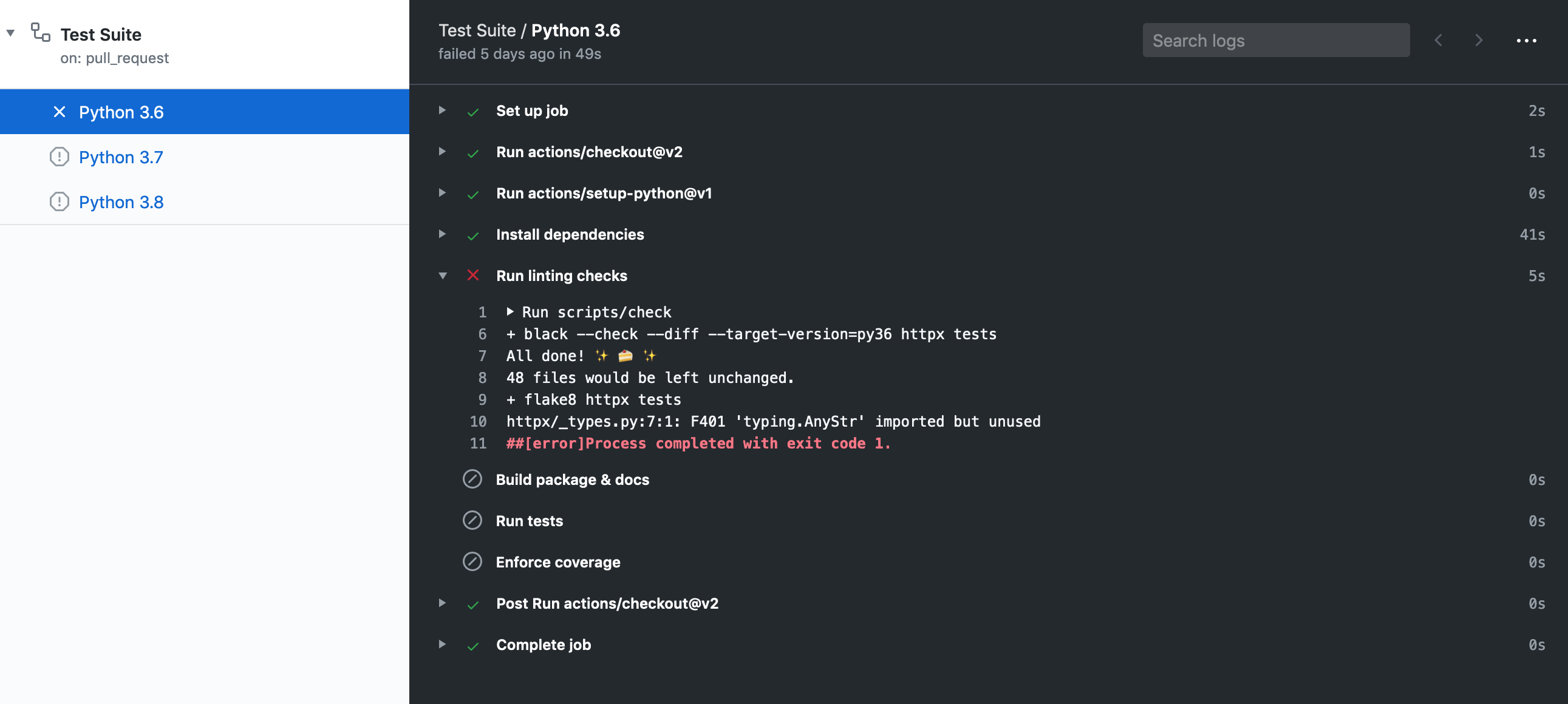The image size is (1568, 704).
Task: Expand the Post Run actions/checkout@v2 step
Action: coord(441,604)
